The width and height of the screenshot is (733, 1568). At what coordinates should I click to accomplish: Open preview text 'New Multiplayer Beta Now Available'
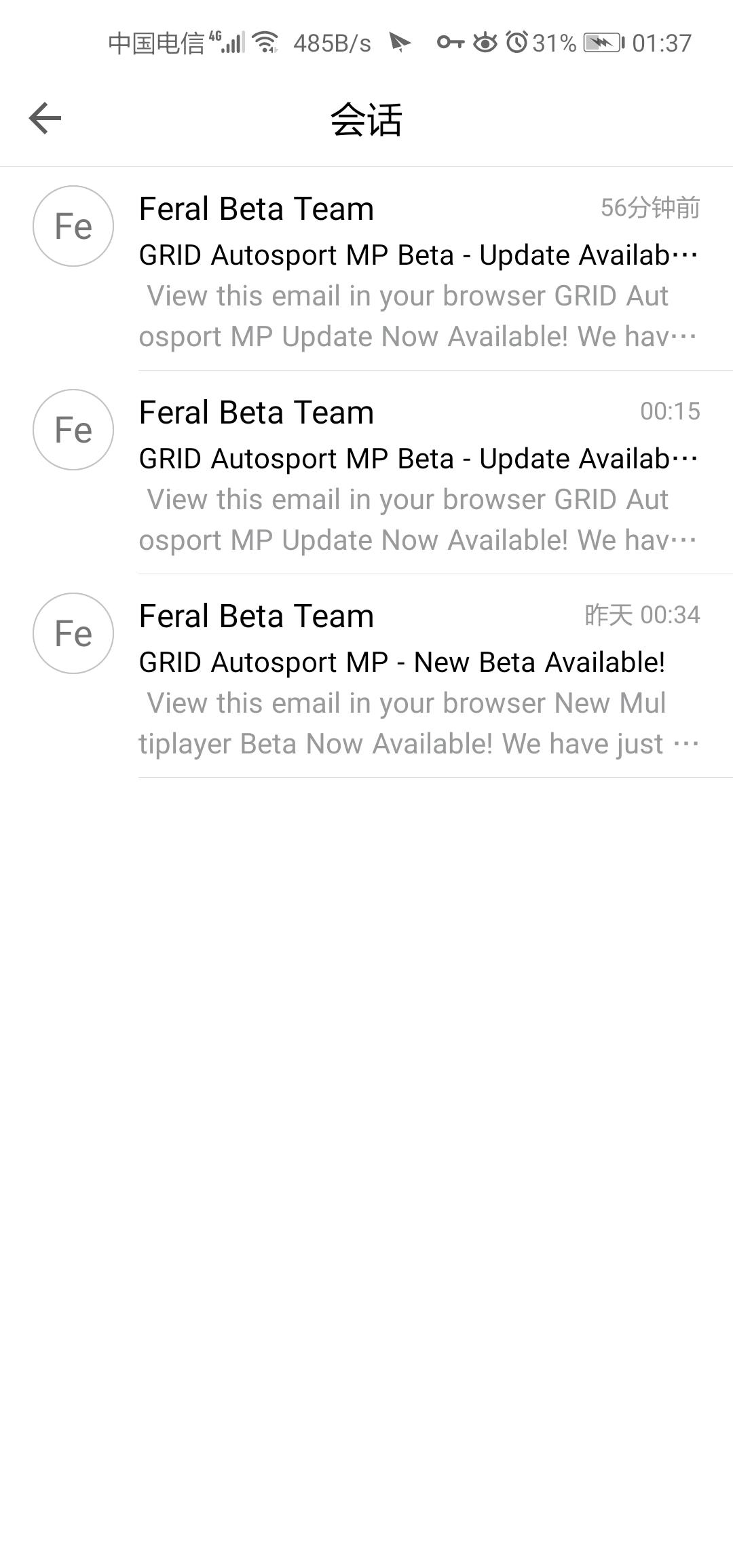coord(419,724)
